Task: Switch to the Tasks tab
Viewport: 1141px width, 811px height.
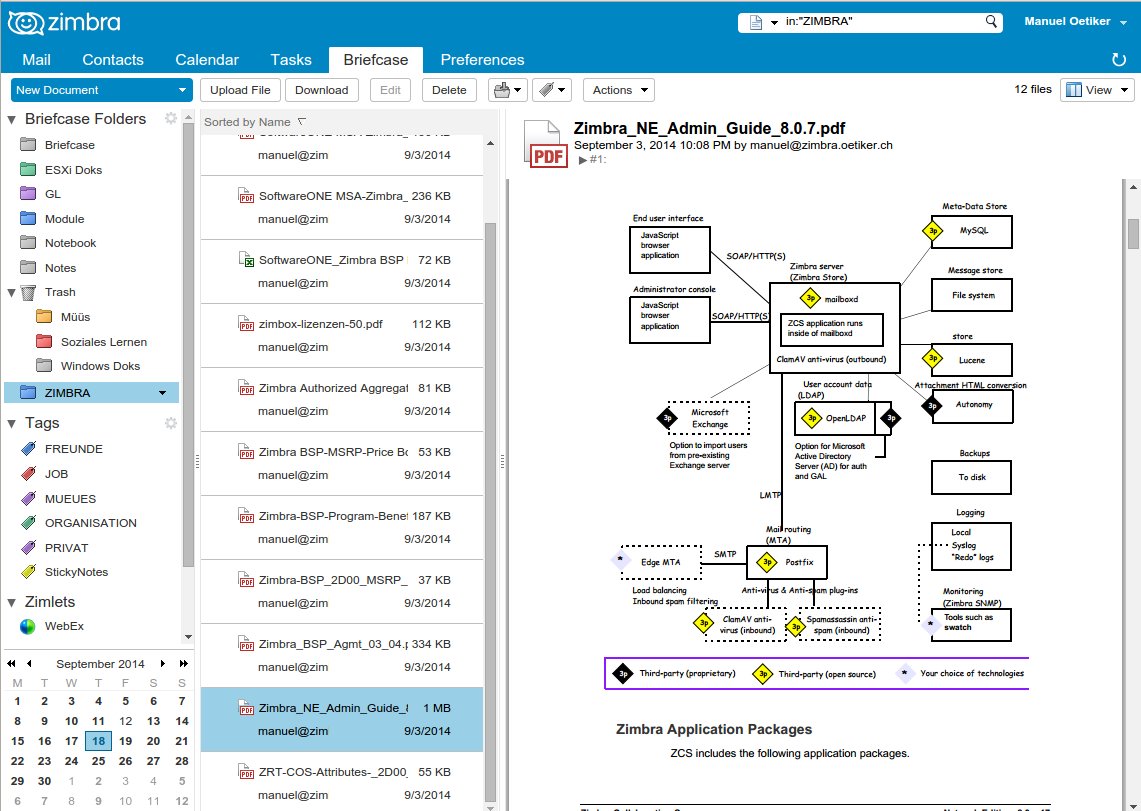Action: pyautogui.click(x=290, y=60)
